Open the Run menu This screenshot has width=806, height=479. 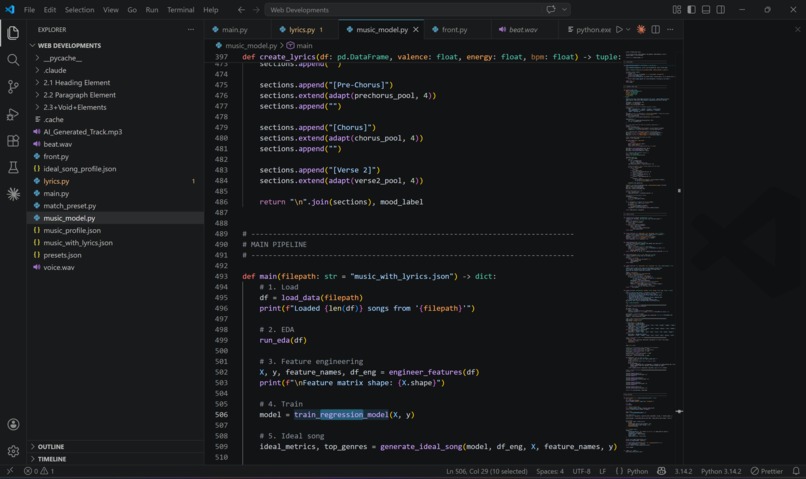pos(152,10)
